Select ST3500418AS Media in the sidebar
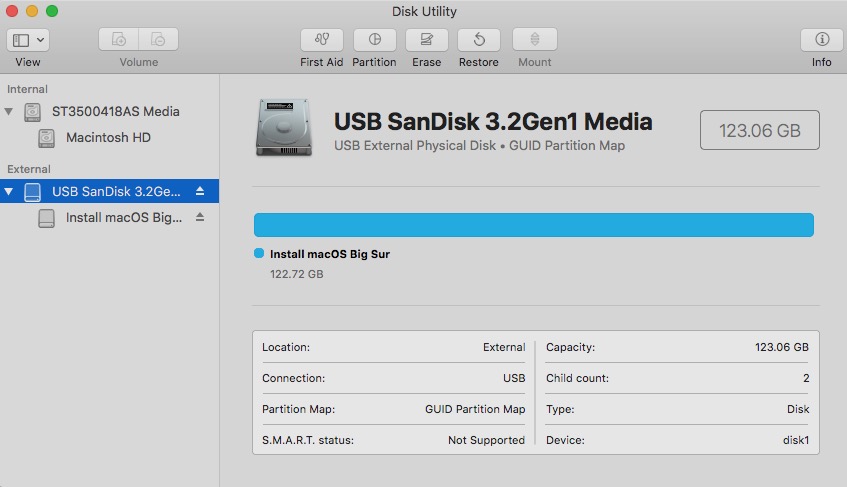The width and height of the screenshot is (847, 487). tap(115, 111)
